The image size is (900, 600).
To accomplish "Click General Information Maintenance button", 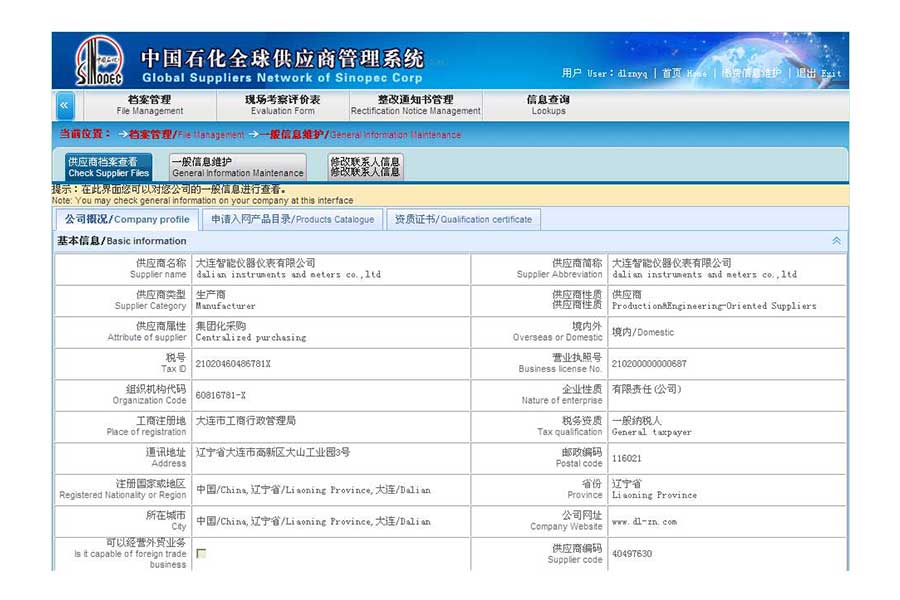I will coord(237,167).
